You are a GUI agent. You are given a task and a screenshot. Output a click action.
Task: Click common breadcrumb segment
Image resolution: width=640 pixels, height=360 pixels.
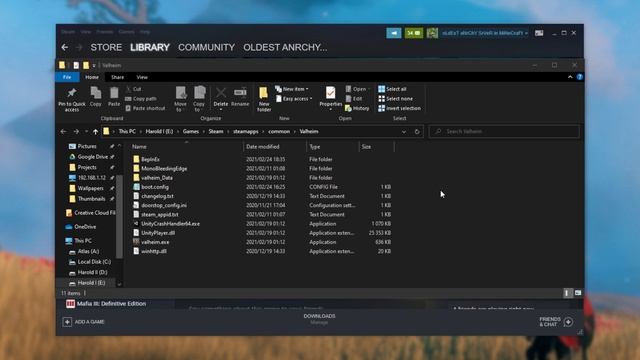(x=279, y=131)
